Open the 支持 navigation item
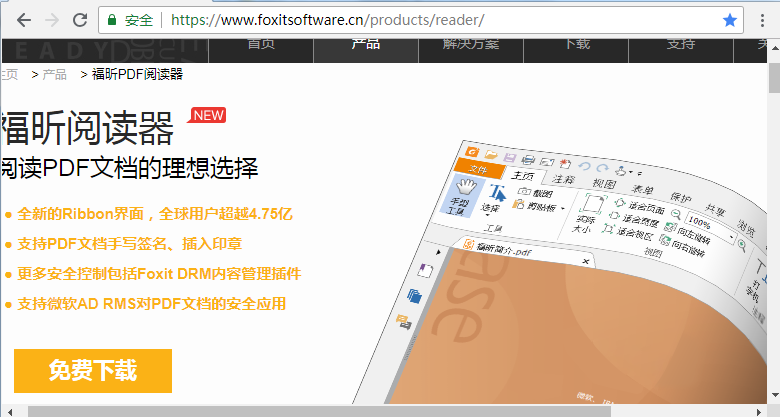This screenshot has width=780, height=417. (681, 45)
